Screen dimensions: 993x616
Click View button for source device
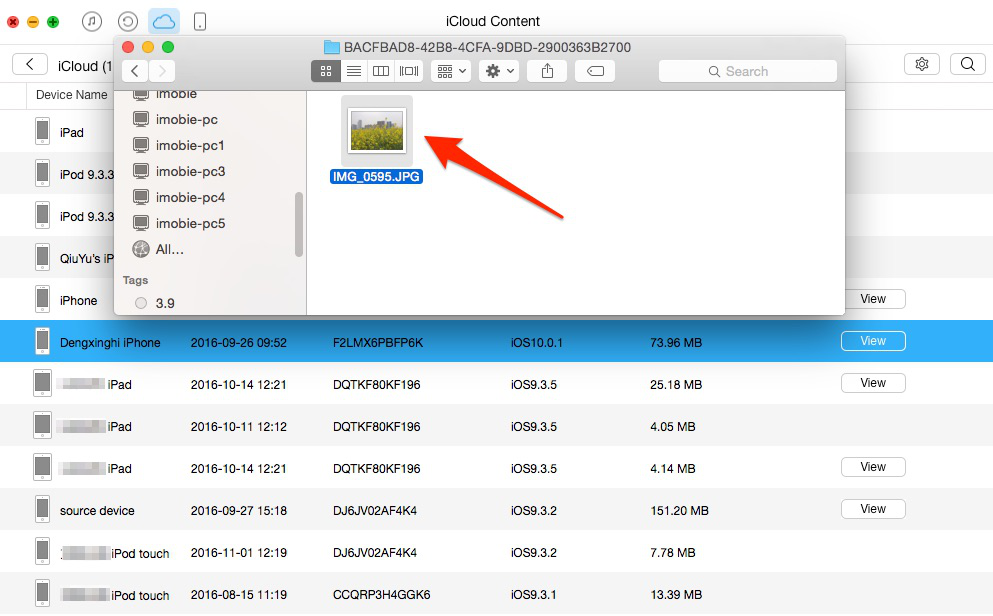[x=873, y=508]
